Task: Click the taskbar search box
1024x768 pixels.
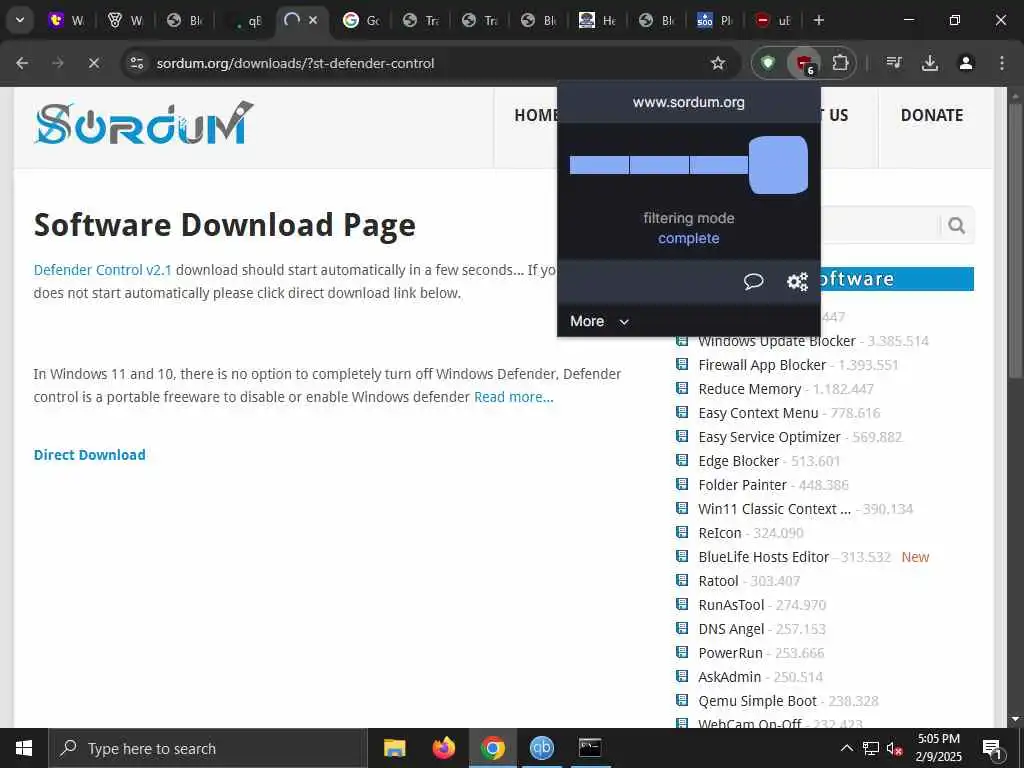Action: pos(208,748)
